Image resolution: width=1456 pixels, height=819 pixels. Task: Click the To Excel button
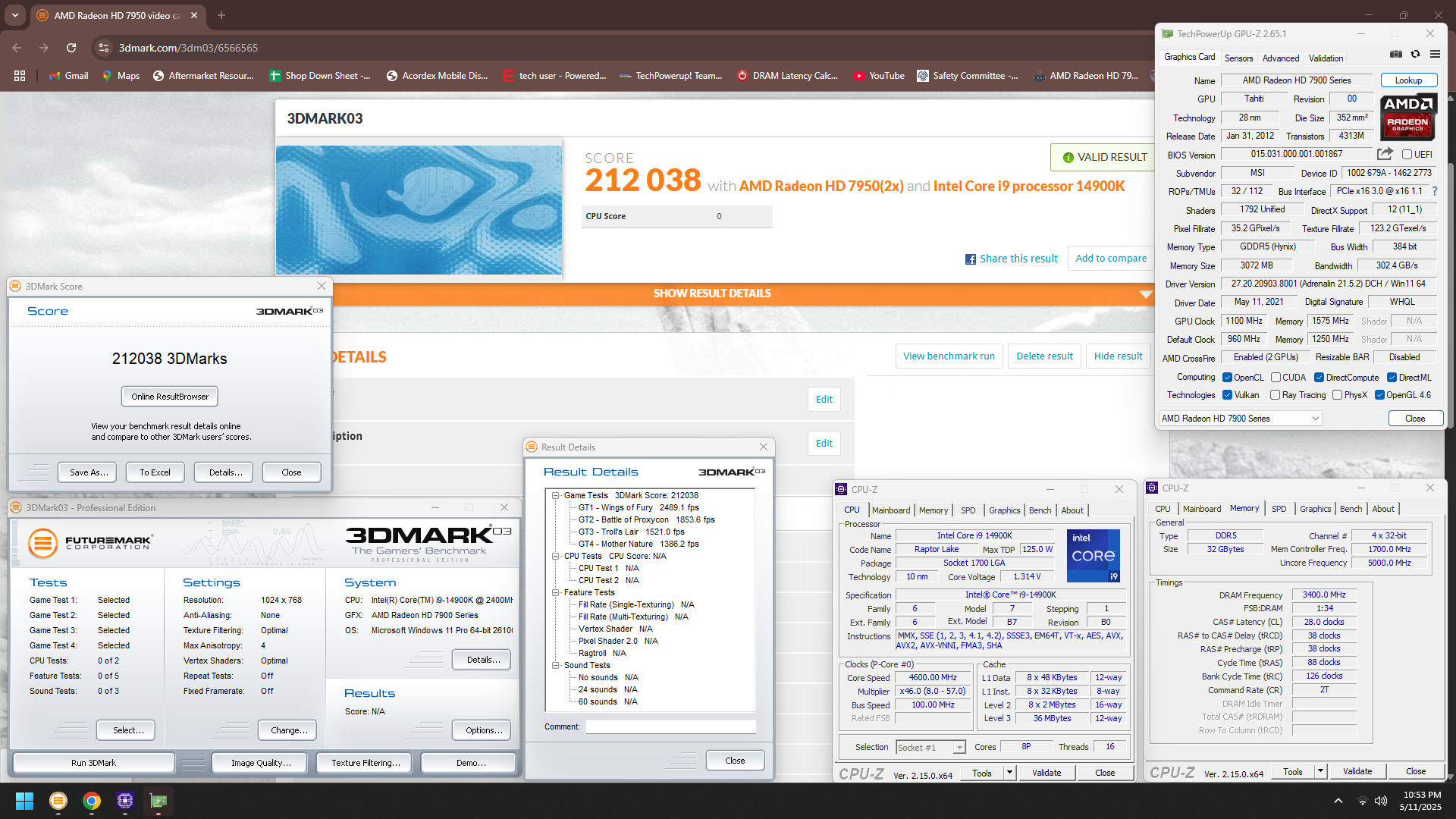point(155,472)
